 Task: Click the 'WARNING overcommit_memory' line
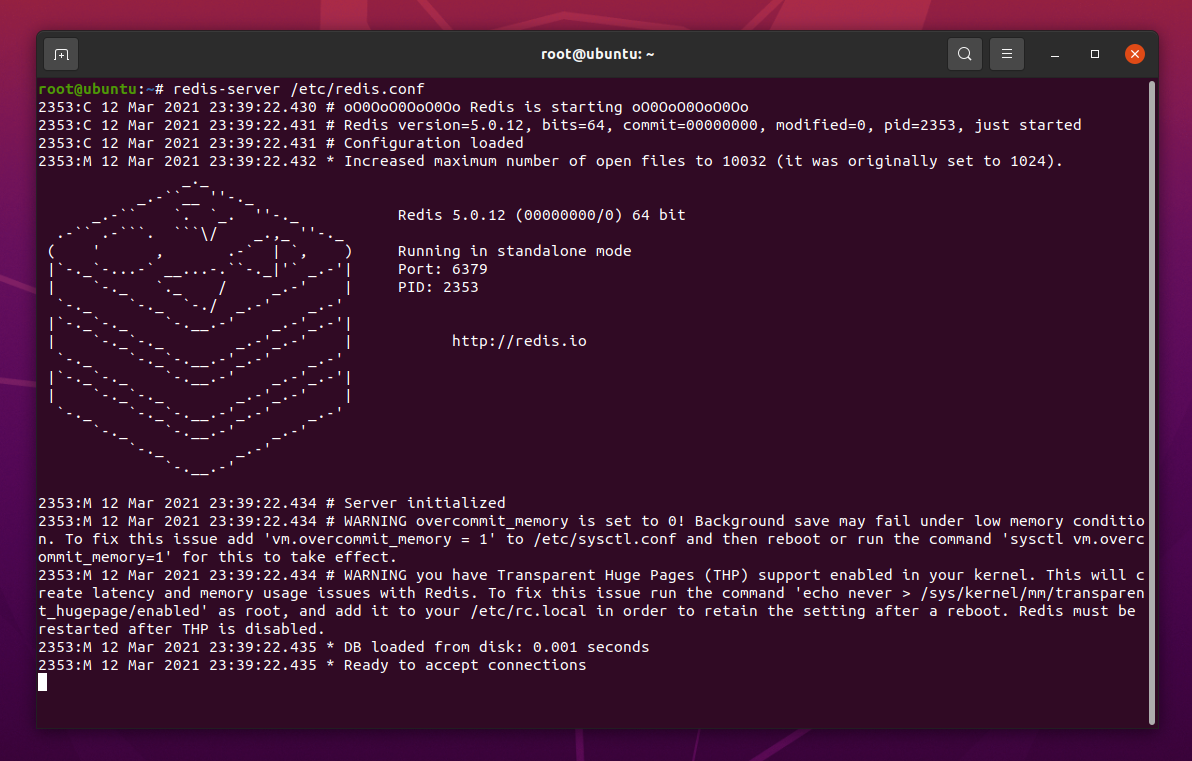(x=591, y=522)
